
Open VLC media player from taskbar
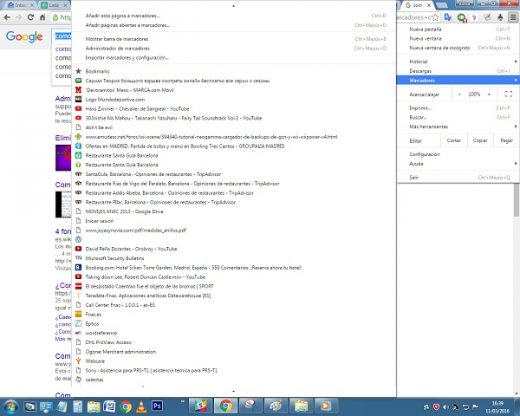pyautogui.click(x=142, y=407)
